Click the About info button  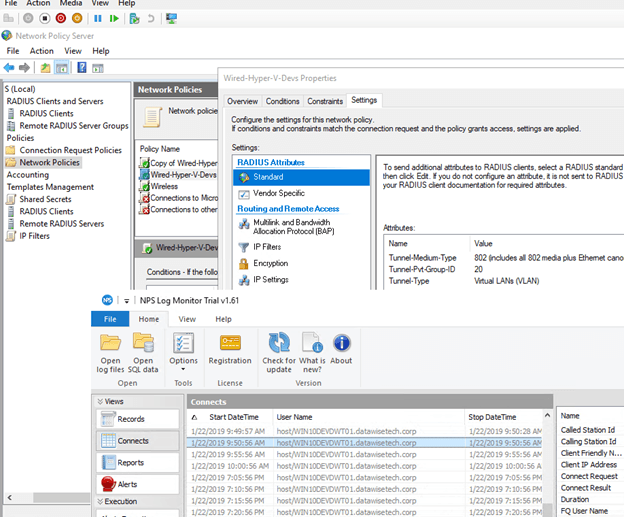(341, 349)
